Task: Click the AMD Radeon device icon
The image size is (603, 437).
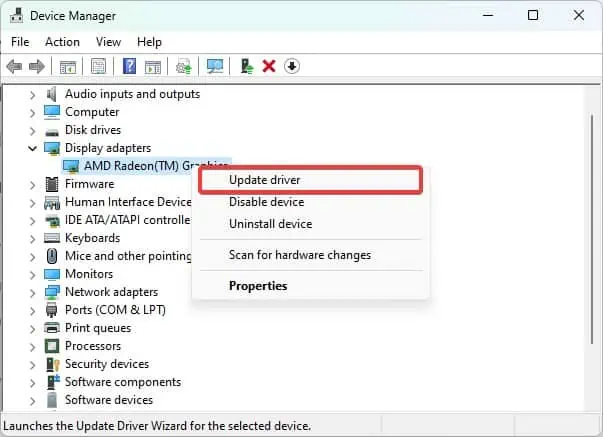Action: 71,166
